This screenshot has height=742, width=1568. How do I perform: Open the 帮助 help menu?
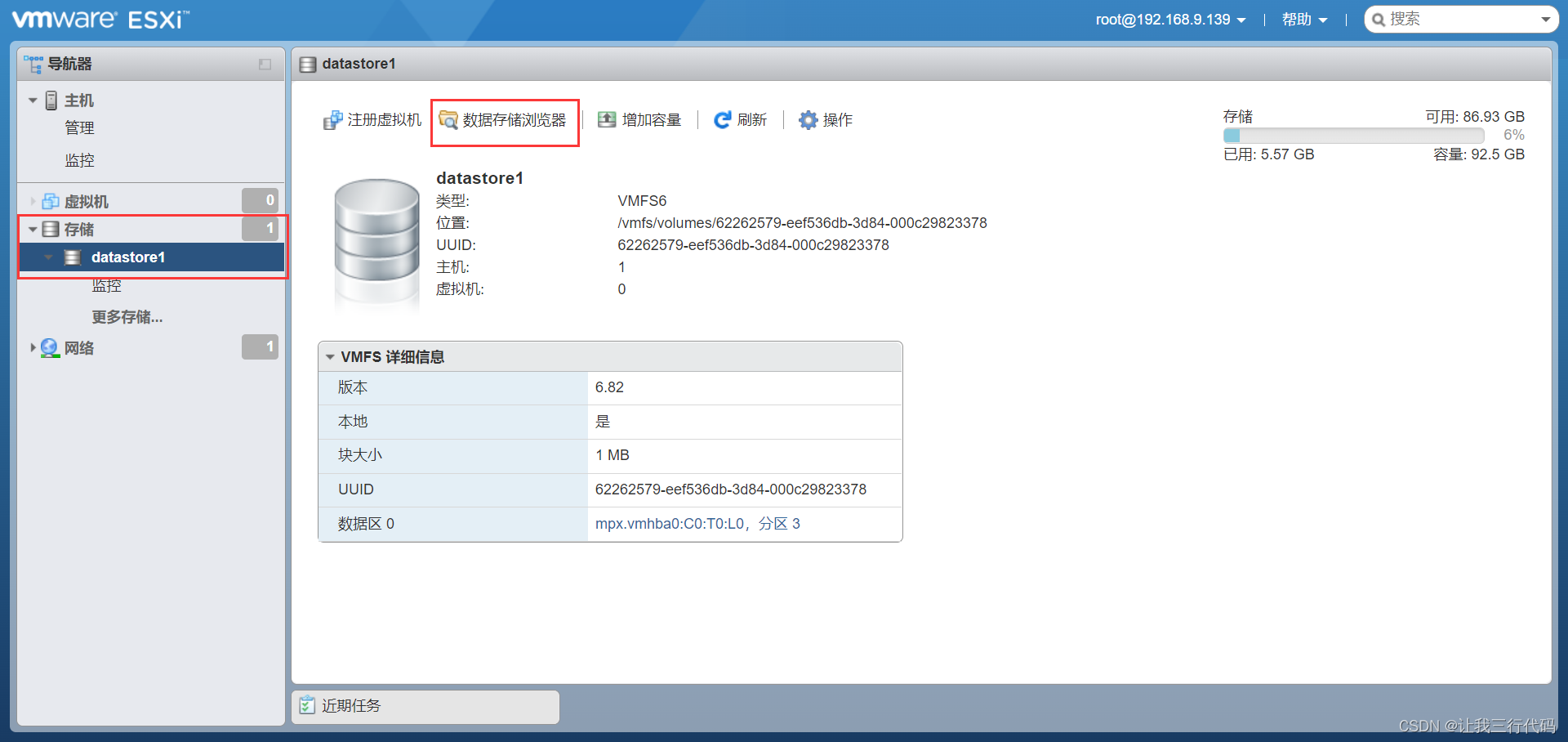tap(1304, 20)
